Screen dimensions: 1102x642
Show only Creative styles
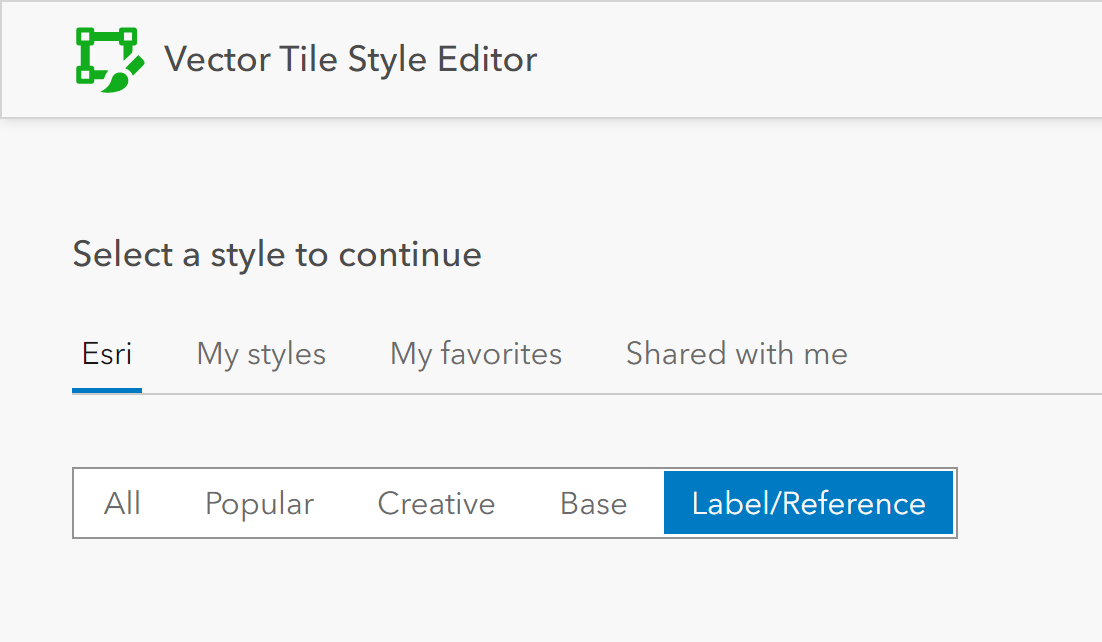click(x=435, y=503)
